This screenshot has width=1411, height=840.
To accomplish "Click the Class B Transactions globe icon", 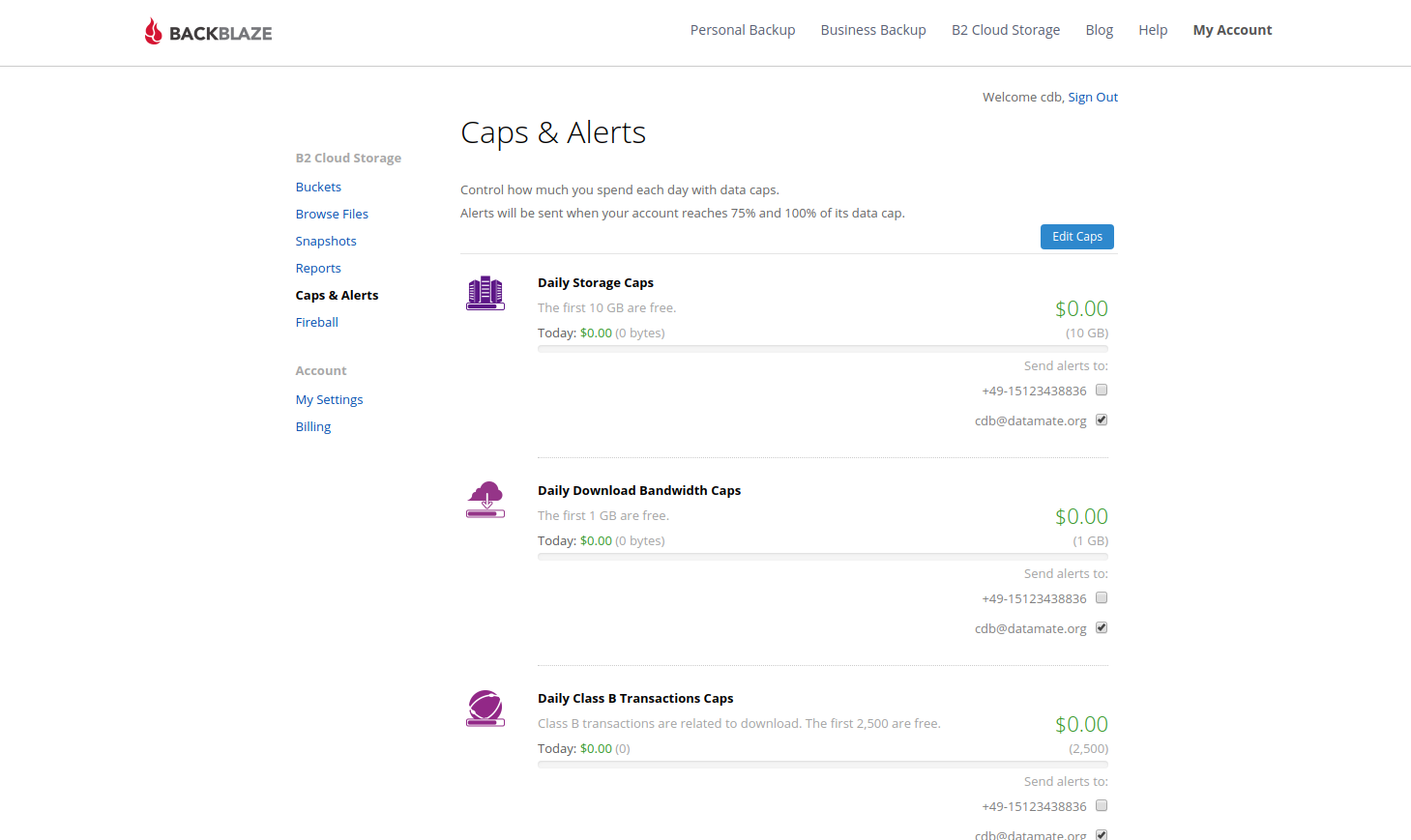I will (x=485, y=709).
